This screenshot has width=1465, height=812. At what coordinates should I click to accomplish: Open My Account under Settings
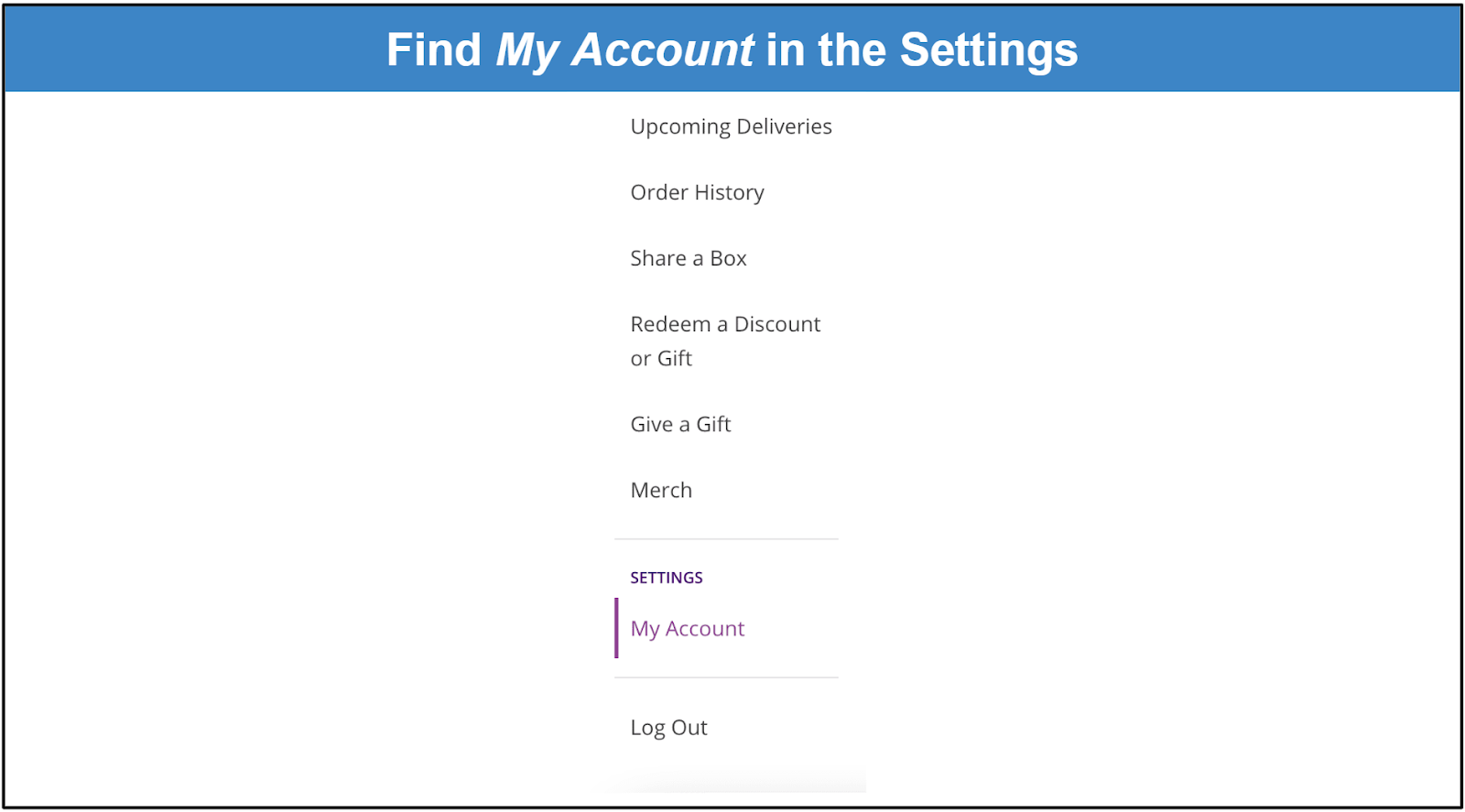coord(688,629)
